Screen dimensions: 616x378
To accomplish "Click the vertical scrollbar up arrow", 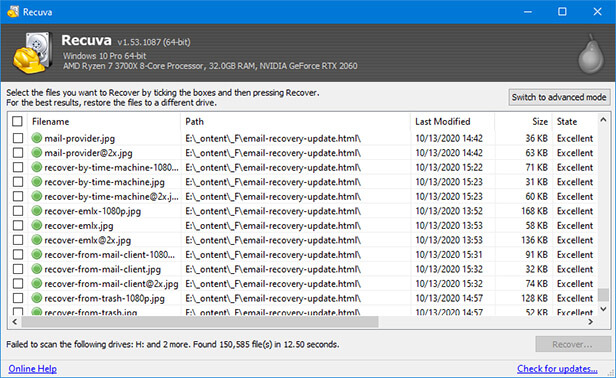I will coord(603,119).
